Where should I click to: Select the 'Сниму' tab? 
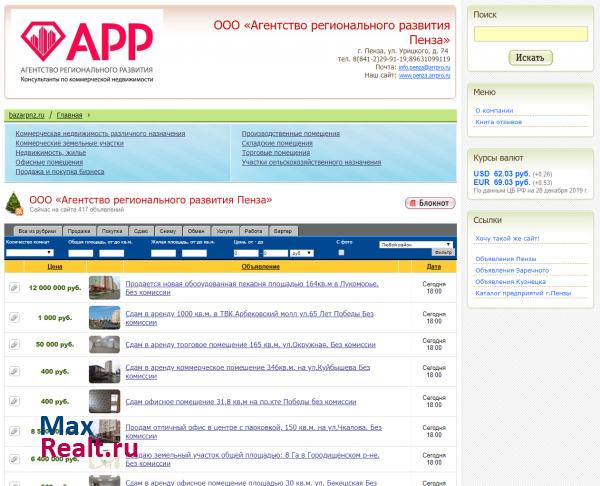tap(168, 231)
